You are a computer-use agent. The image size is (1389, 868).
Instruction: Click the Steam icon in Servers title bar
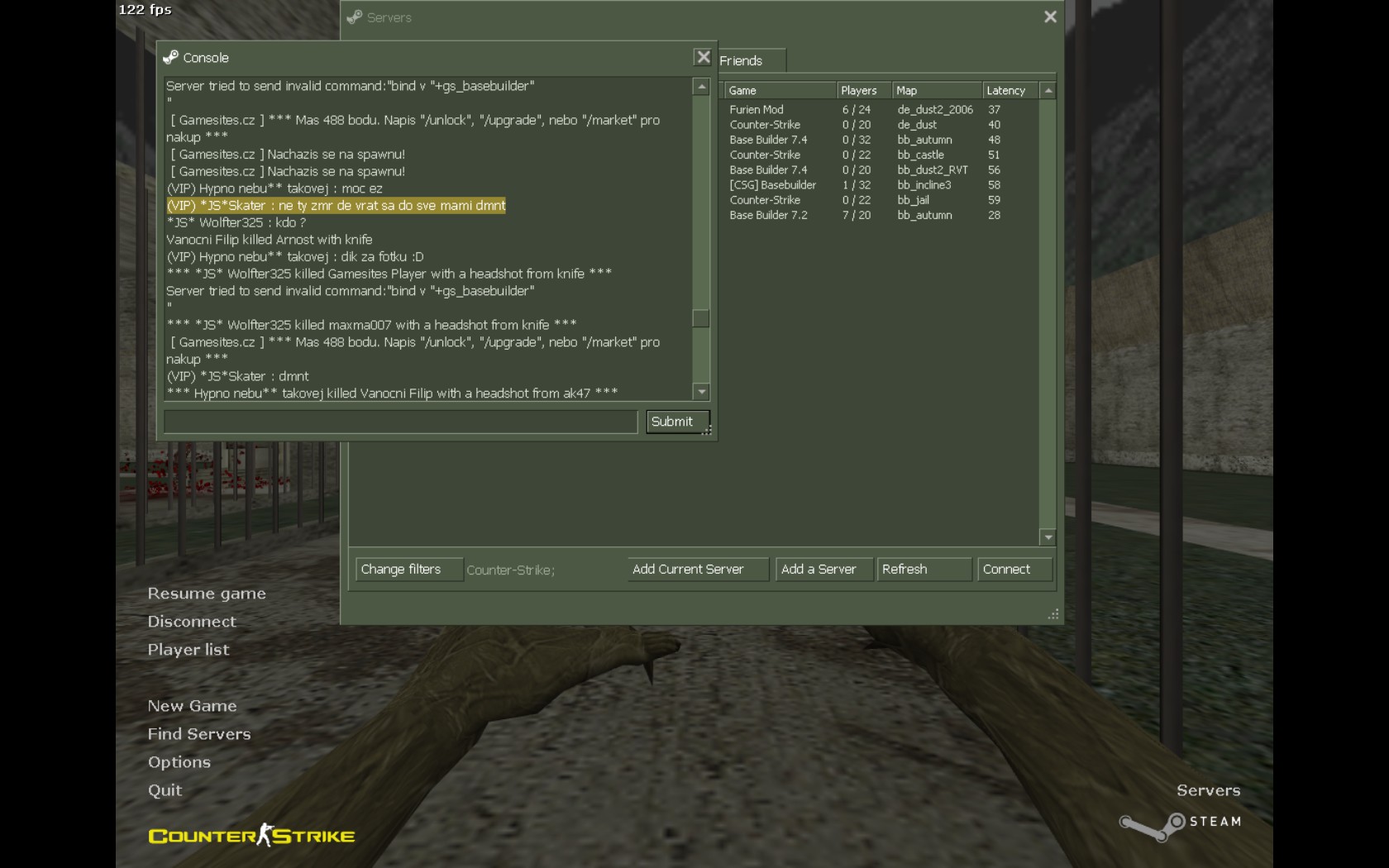355,17
